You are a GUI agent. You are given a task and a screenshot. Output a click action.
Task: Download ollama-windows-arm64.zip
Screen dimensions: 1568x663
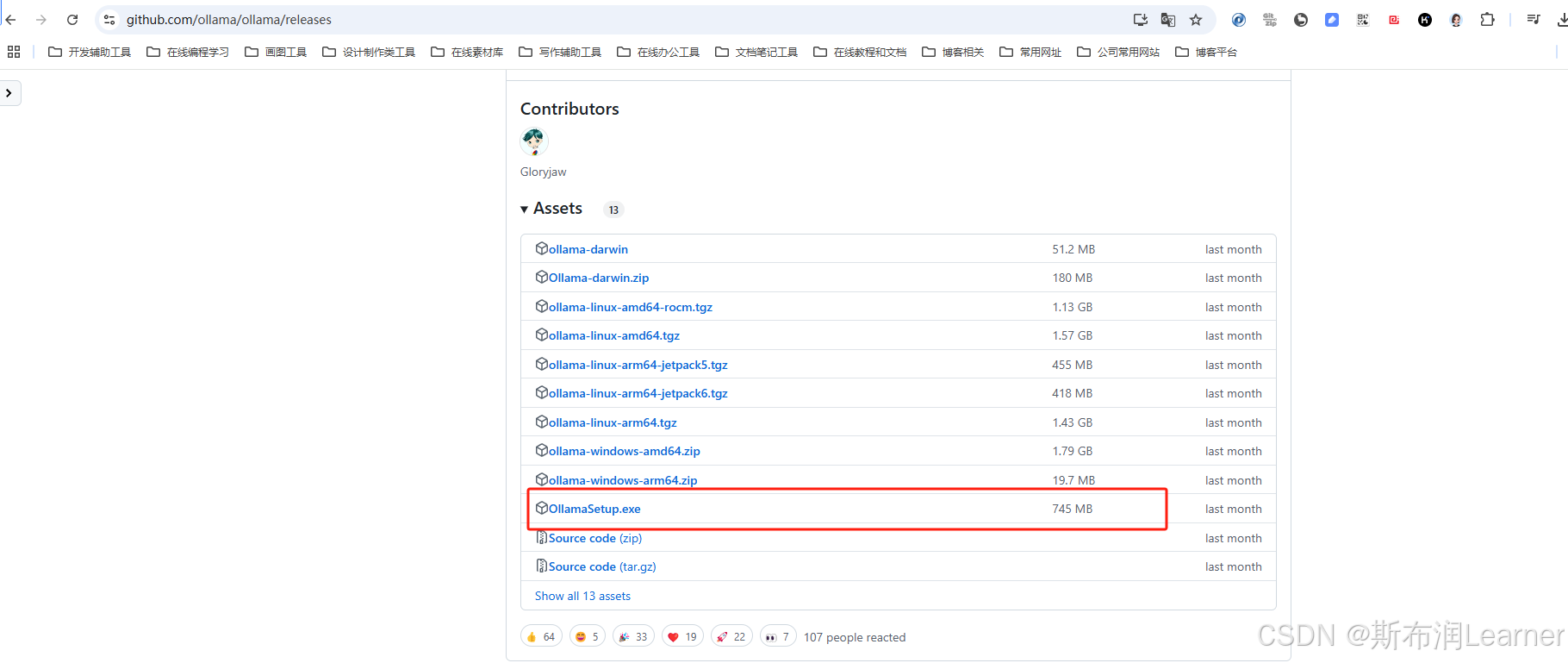pos(623,480)
